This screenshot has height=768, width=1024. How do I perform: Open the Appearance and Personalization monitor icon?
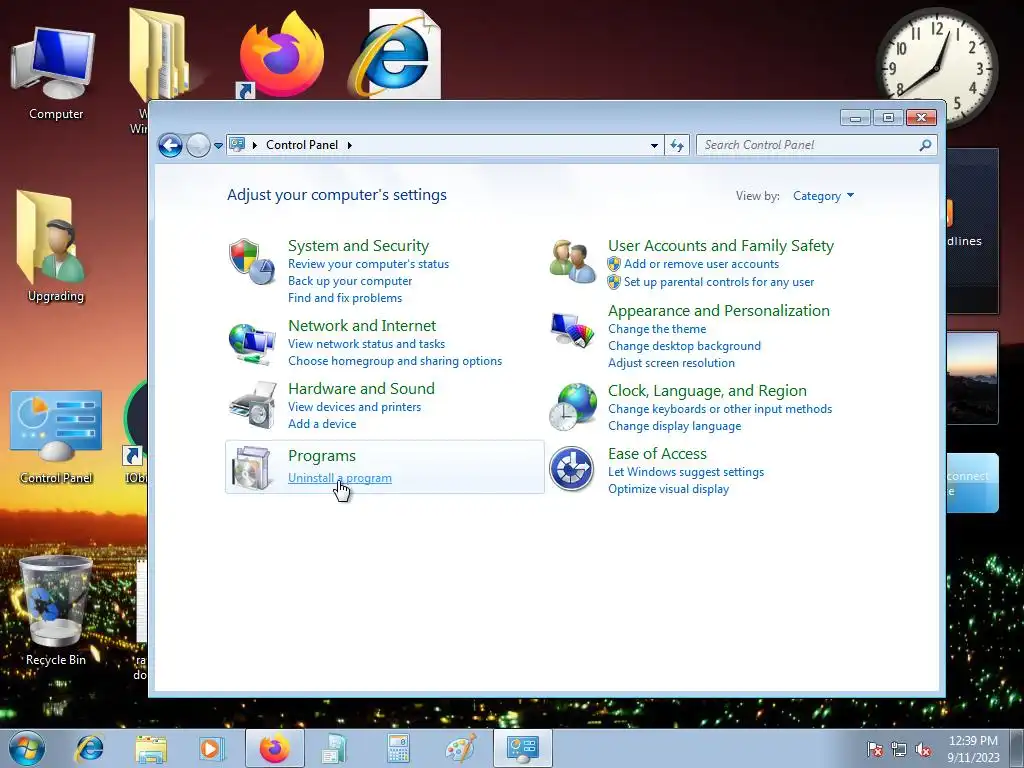pos(572,330)
